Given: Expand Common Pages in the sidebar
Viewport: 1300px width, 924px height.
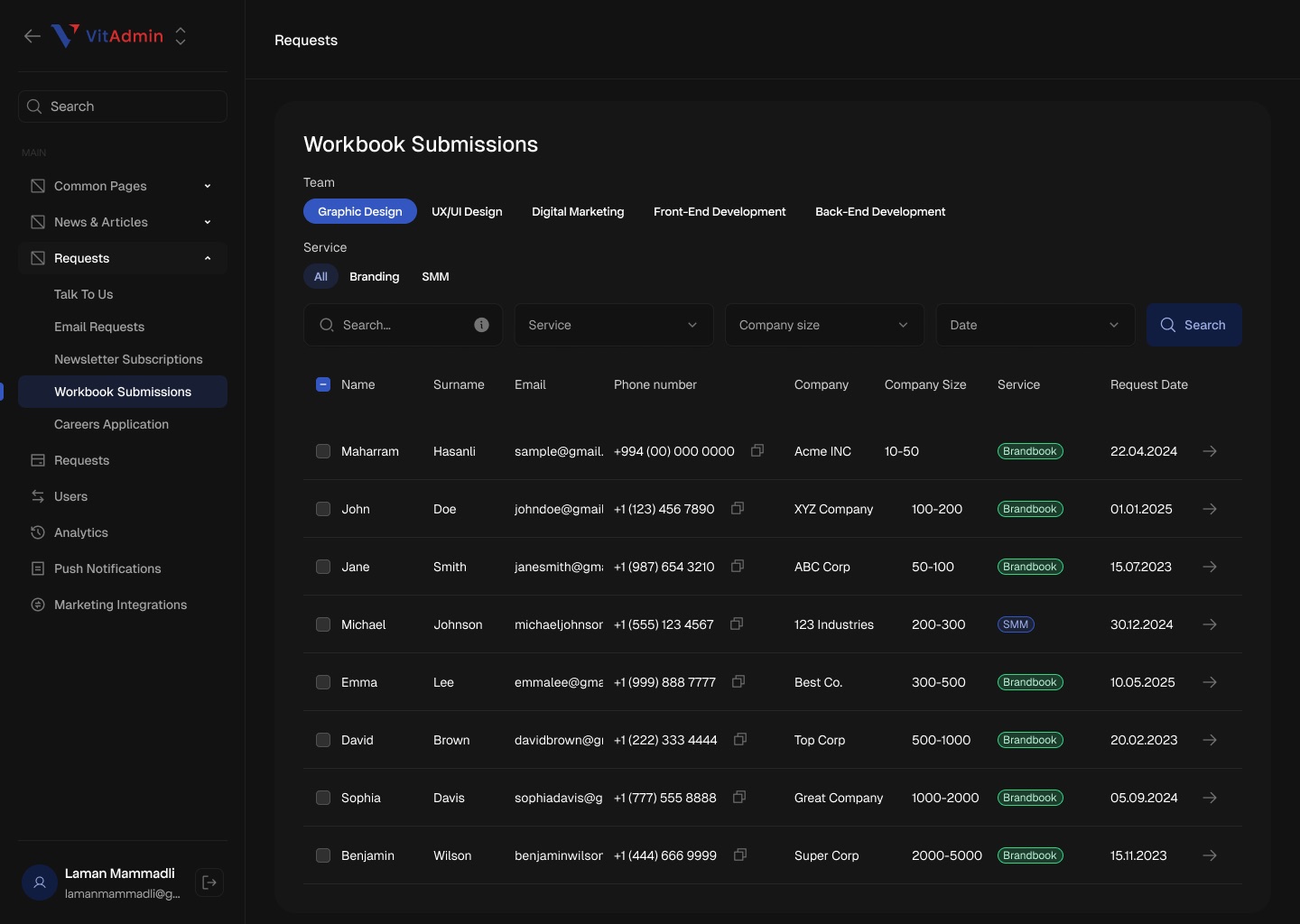Looking at the screenshot, I should point(123,186).
